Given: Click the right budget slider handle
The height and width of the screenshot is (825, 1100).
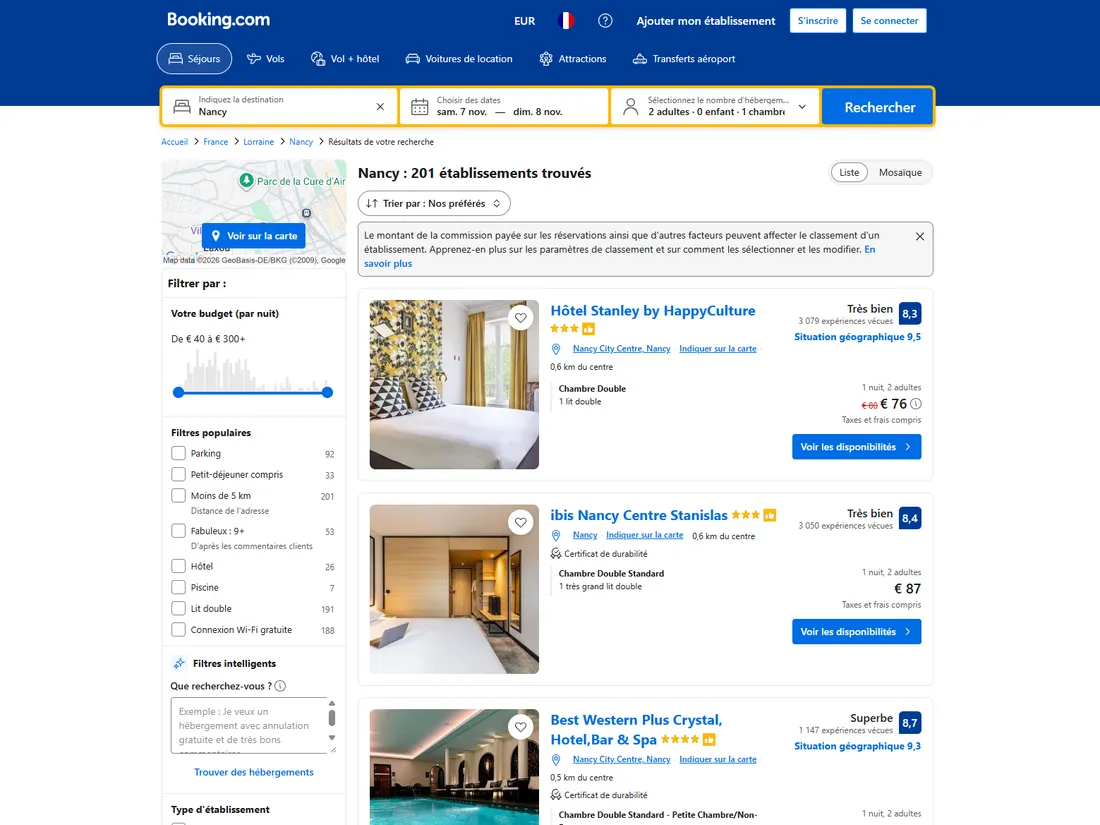Looking at the screenshot, I should click(327, 392).
